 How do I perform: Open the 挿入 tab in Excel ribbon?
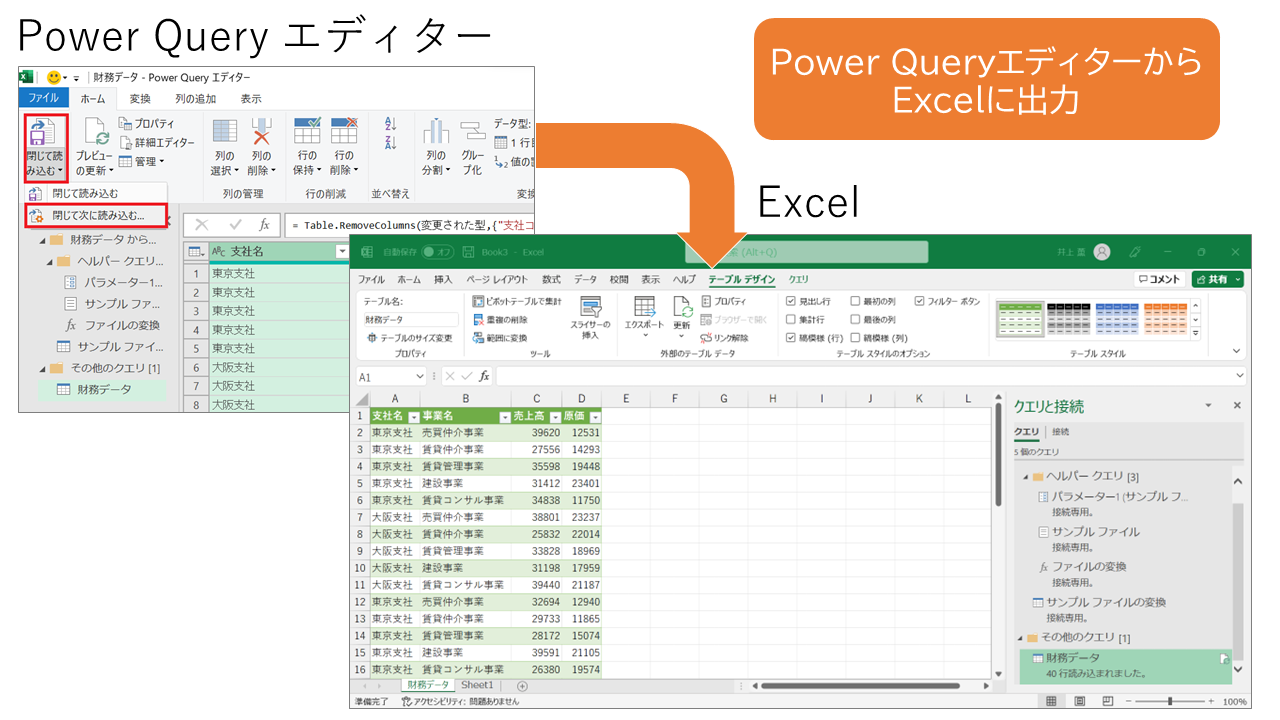pyautogui.click(x=443, y=280)
